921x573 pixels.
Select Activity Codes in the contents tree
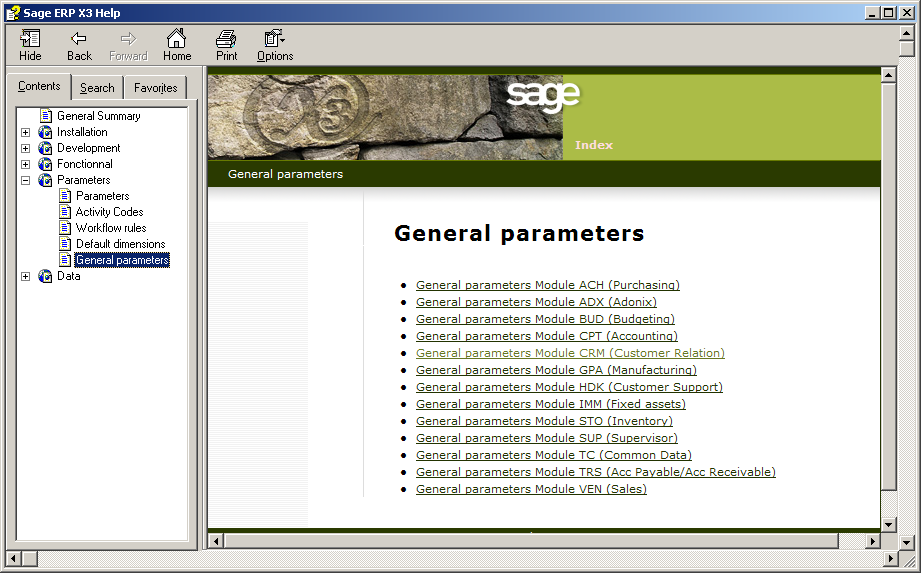click(x=109, y=212)
